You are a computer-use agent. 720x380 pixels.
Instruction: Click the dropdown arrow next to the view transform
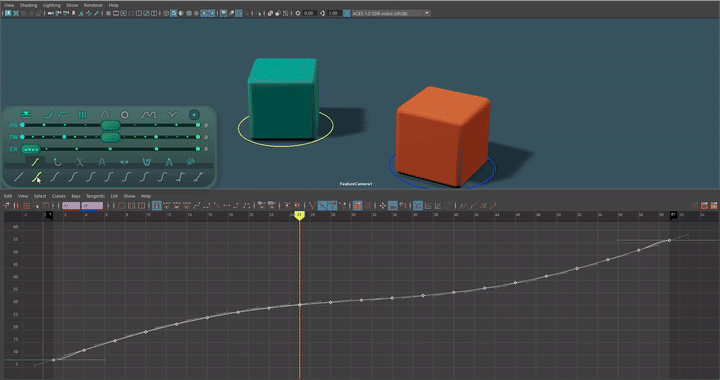pyautogui.click(x=427, y=13)
